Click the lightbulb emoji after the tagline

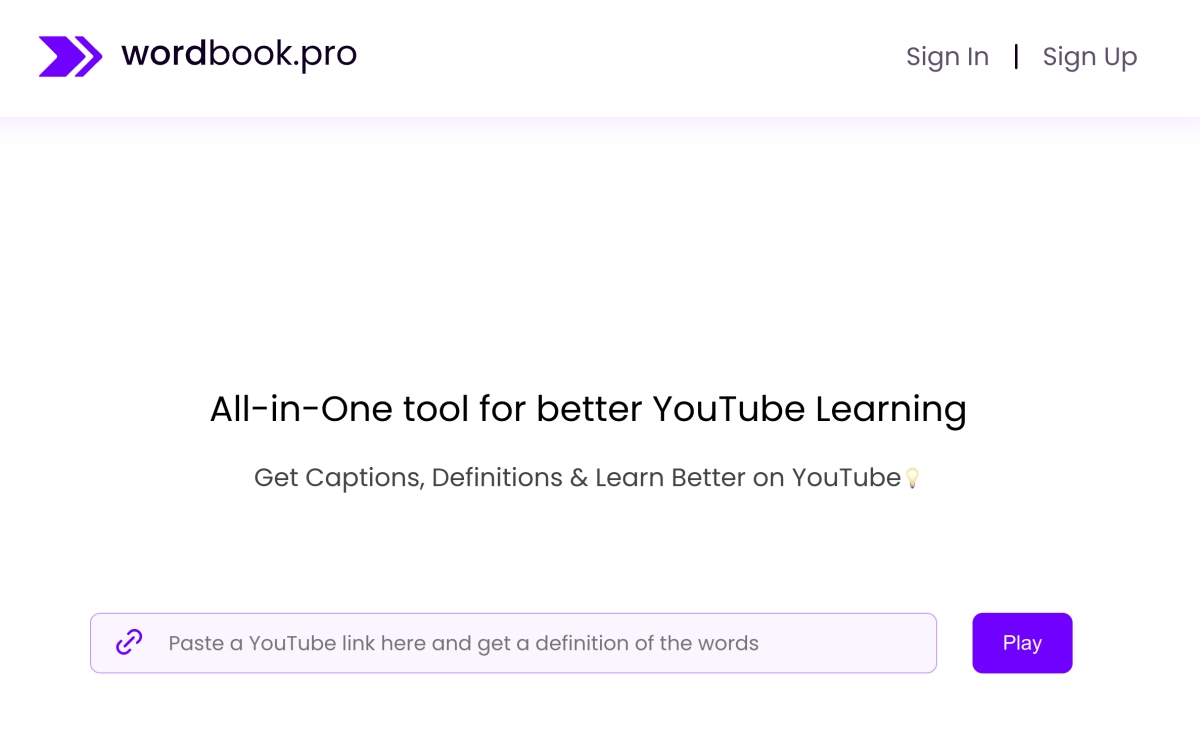[x=911, y=479]
